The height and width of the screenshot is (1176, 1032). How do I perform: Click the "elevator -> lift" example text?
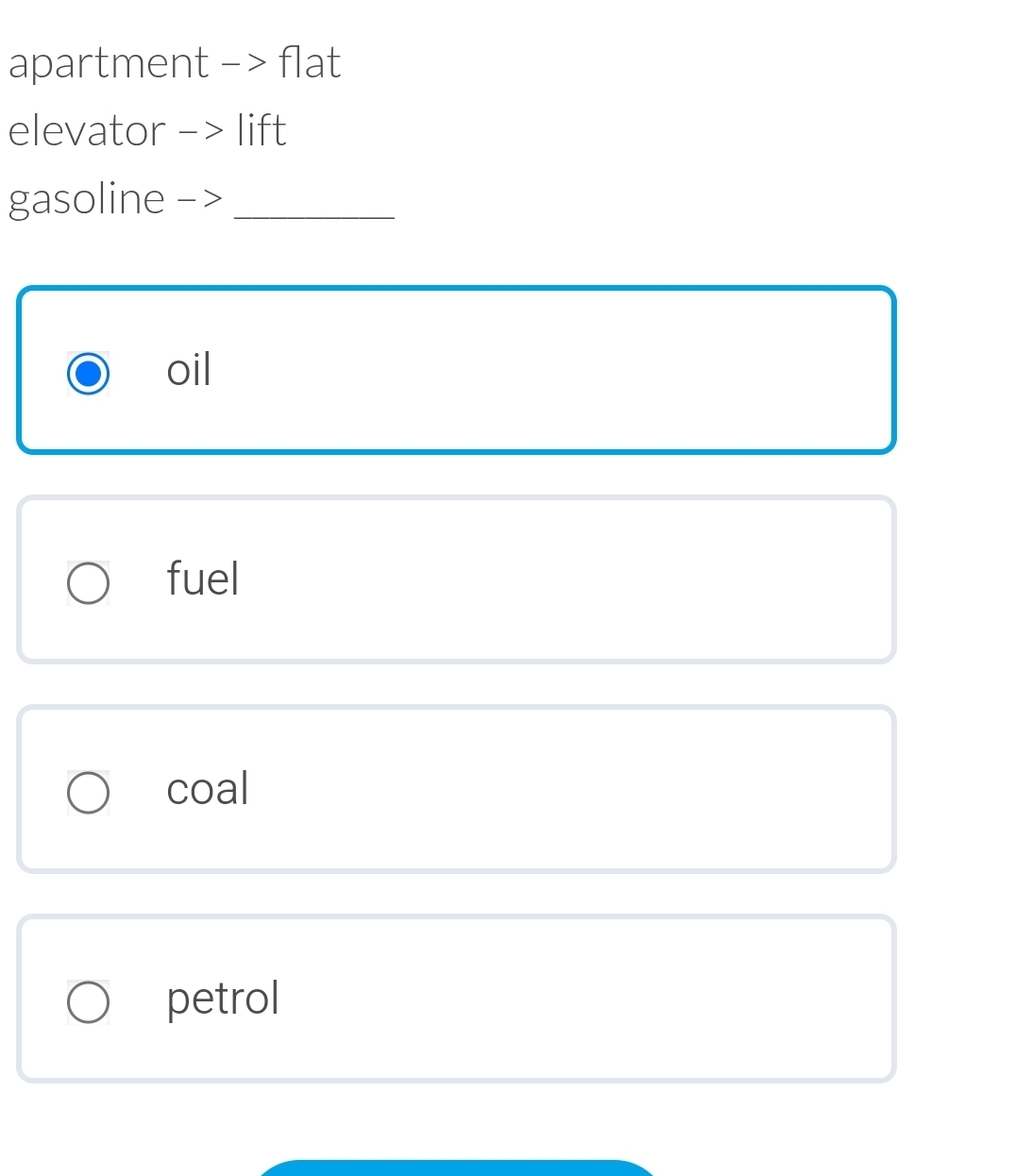click(146, 130)
